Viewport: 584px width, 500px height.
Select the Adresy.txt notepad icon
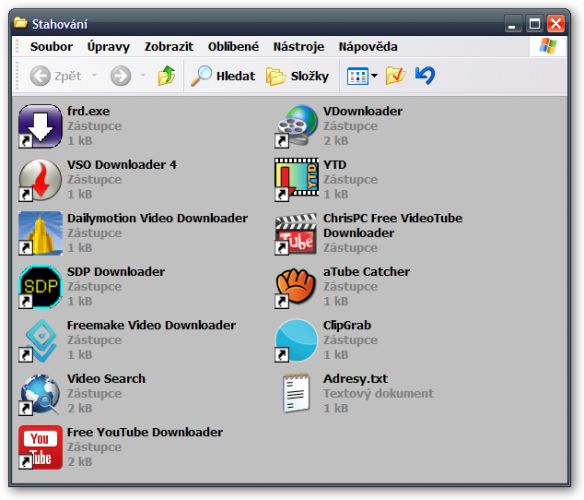coord(296,394)
